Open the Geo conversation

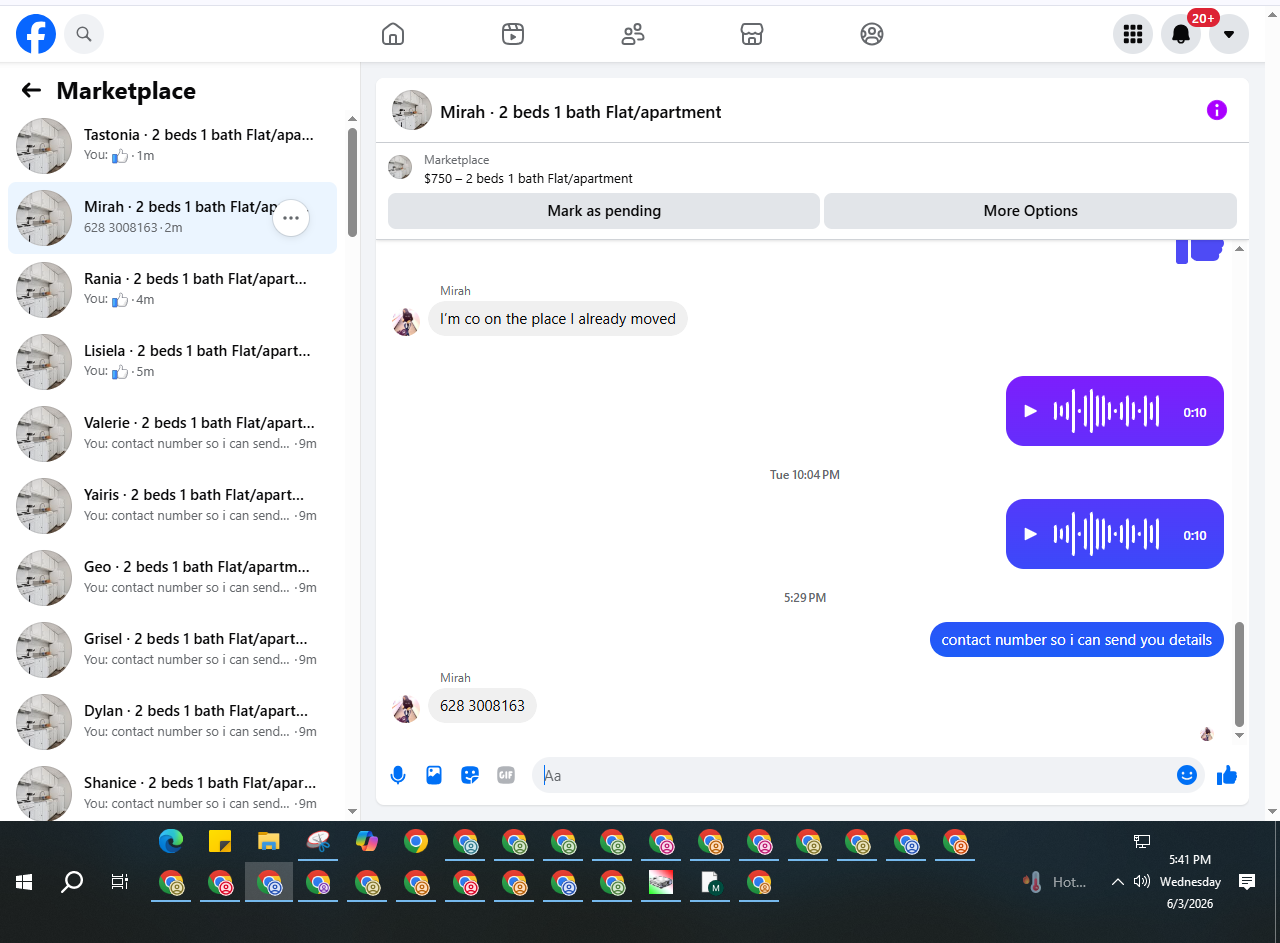tap(172, 578)
